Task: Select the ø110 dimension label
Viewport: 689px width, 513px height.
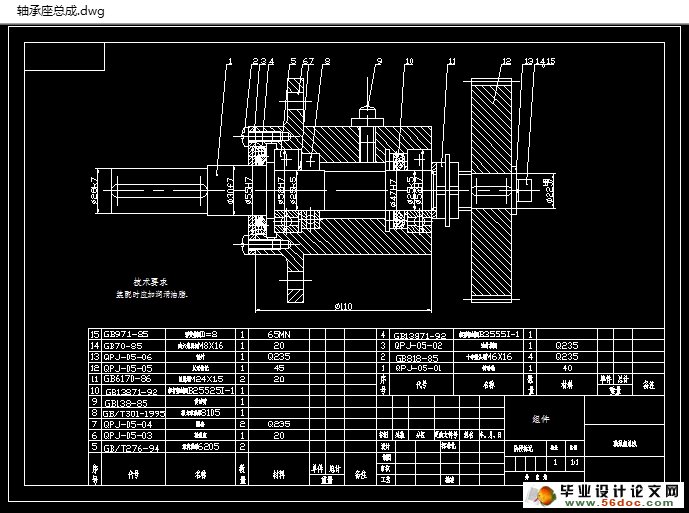Action: coord(344,306)
